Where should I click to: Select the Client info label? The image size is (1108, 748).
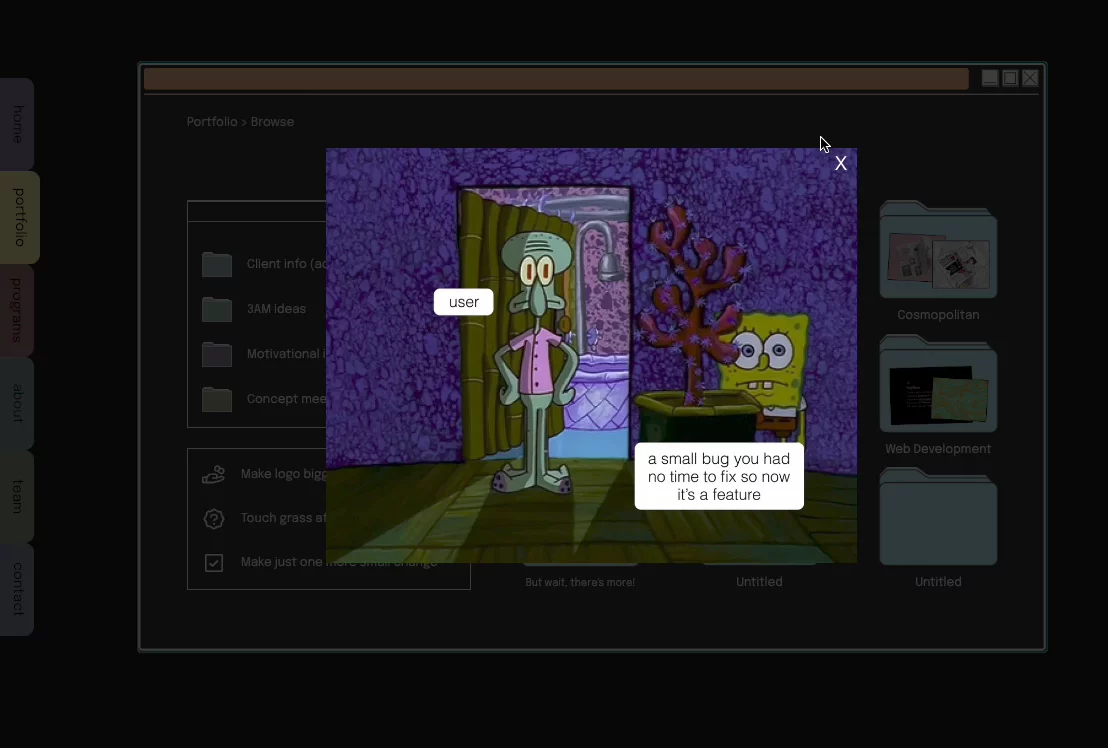(286, 263)
